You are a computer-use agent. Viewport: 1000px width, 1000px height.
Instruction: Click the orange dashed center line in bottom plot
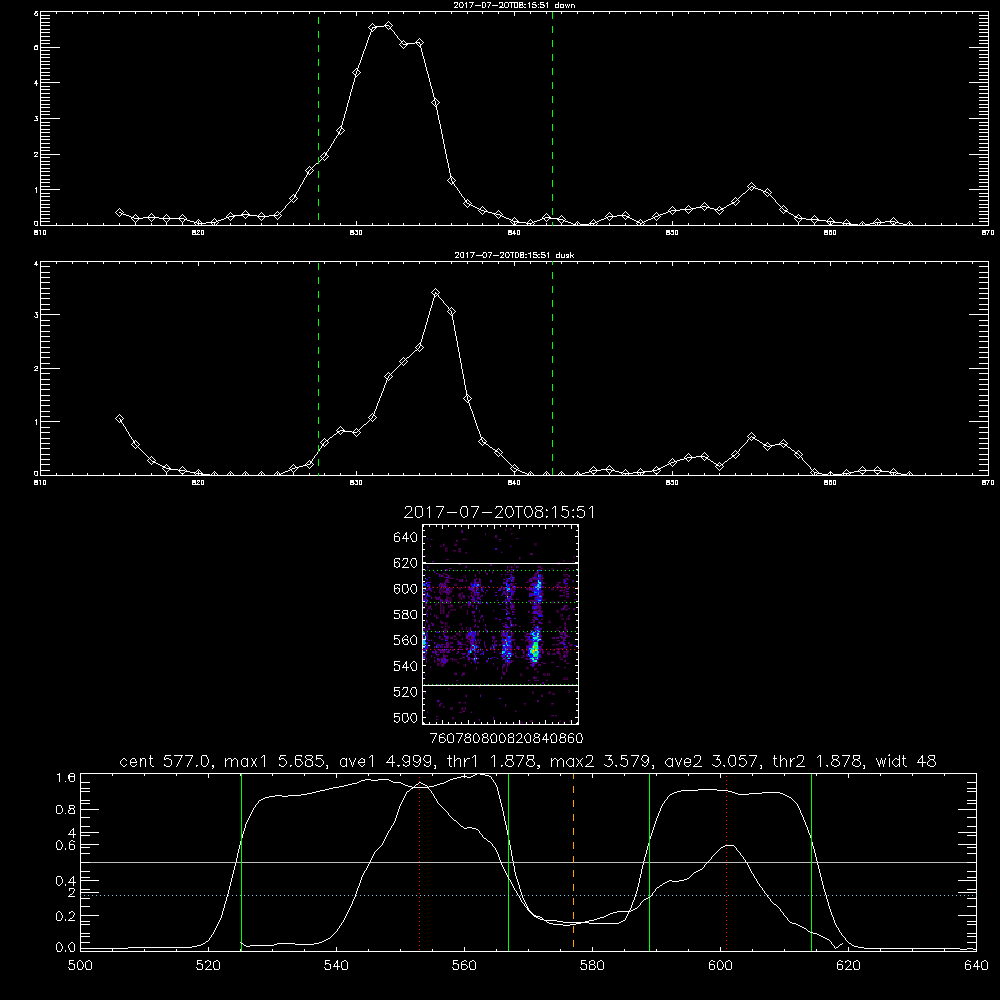point(573,861)
